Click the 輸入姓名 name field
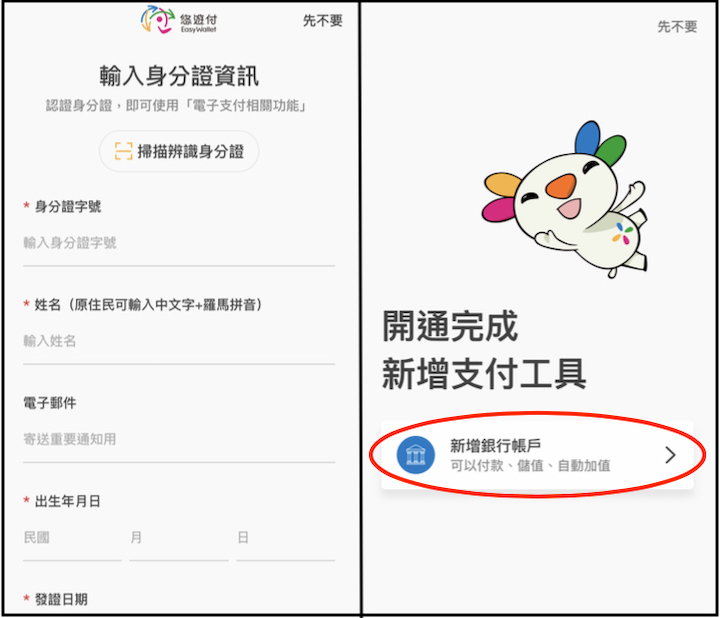The height and width of the screenshot is (618, 720). click(179, 342)
